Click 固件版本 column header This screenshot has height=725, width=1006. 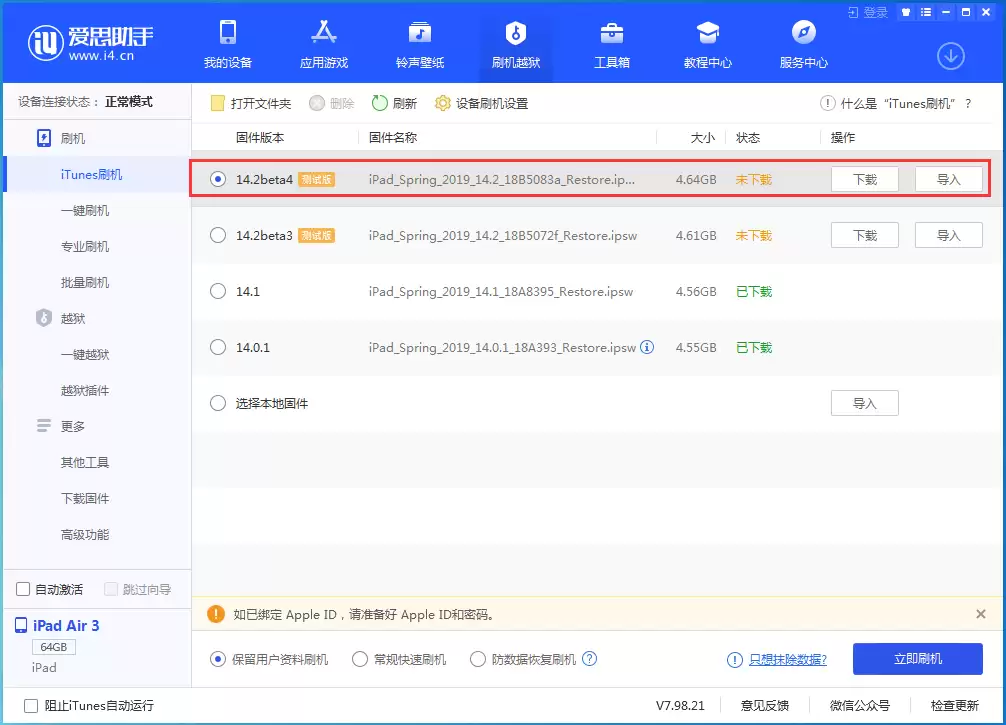(260, 137)
